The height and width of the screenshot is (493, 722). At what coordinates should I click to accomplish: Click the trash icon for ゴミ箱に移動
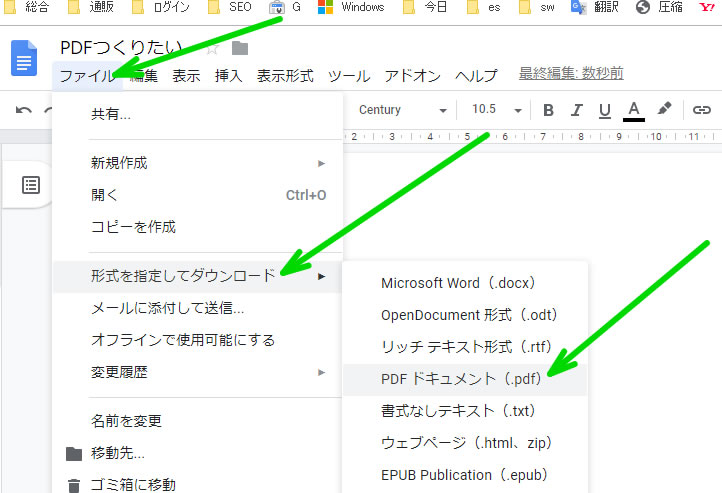(74, 486)
